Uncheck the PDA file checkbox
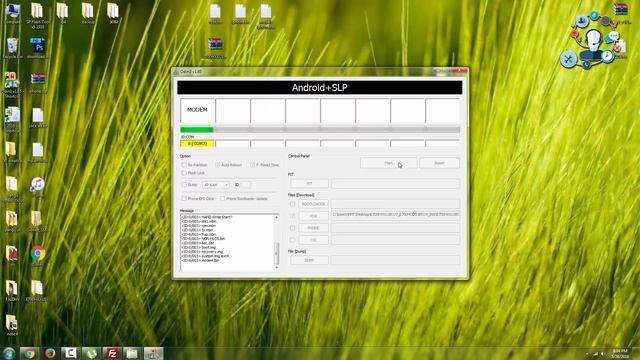This screenshot has width=640, height=360. [292, 216]
